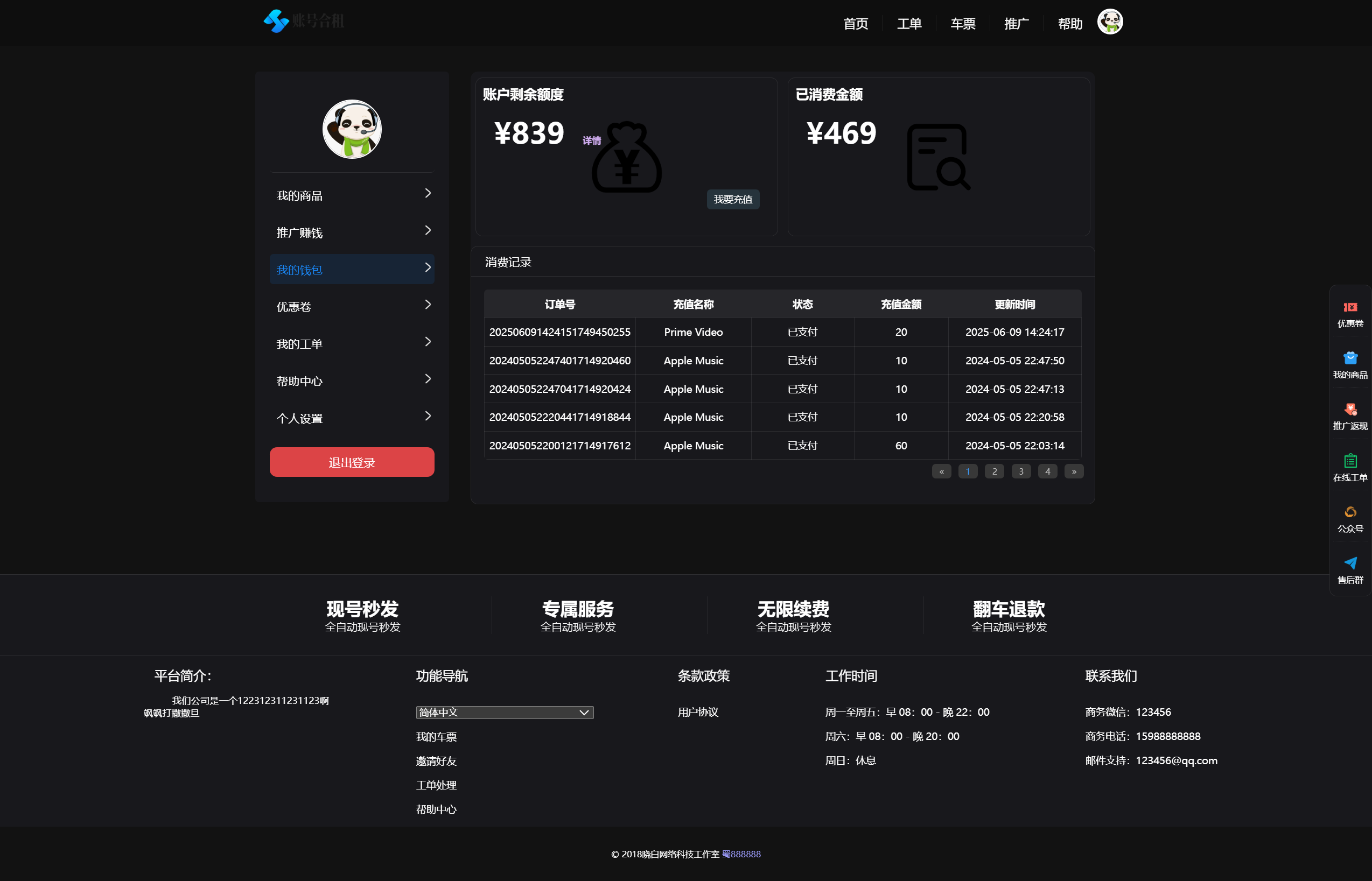The image size is (1372, 881).
Task: Click the red 退出登录 logout button
Action: [x=352, y=462]
